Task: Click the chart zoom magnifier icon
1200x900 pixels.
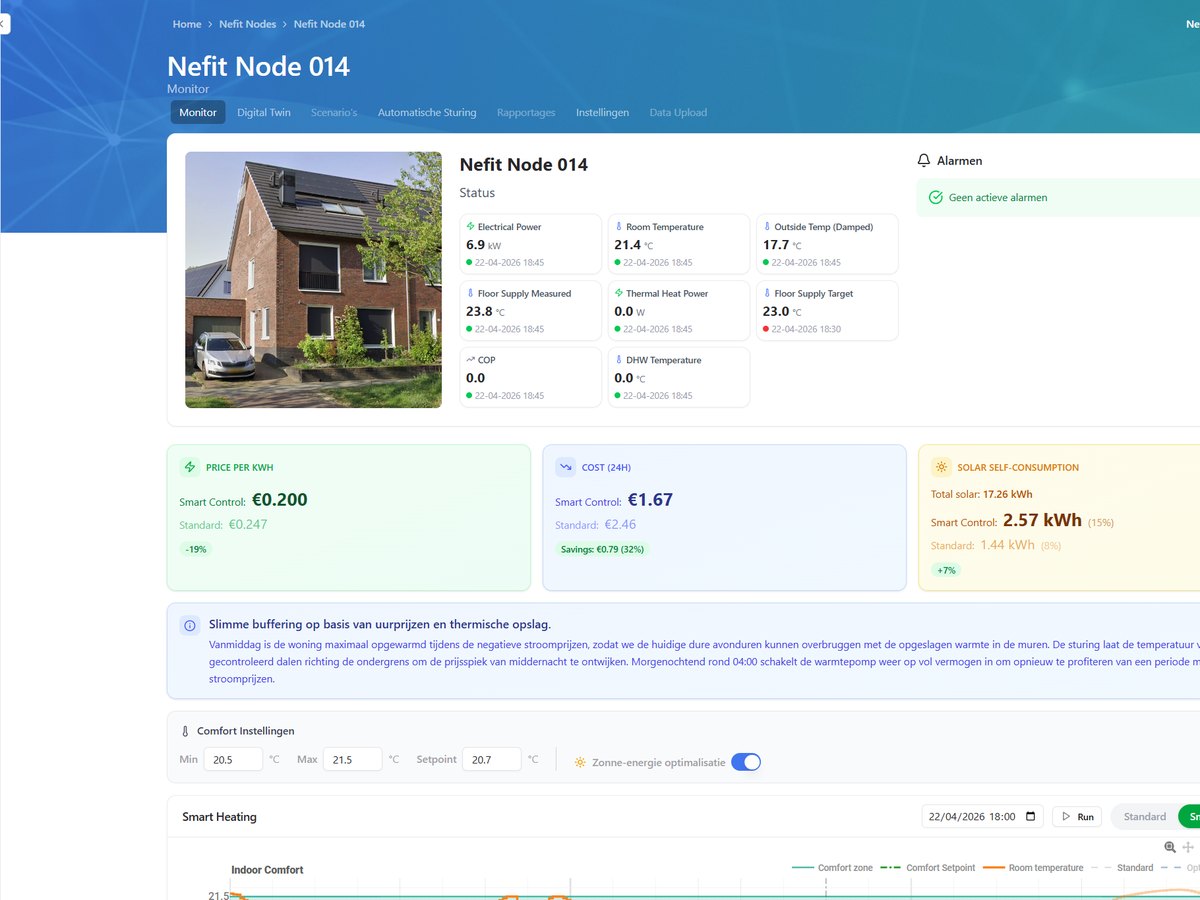Action: pos(1170,847)
